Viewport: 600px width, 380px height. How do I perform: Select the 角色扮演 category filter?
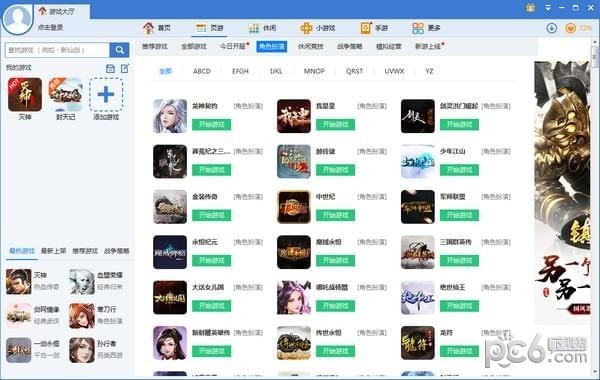272,46
